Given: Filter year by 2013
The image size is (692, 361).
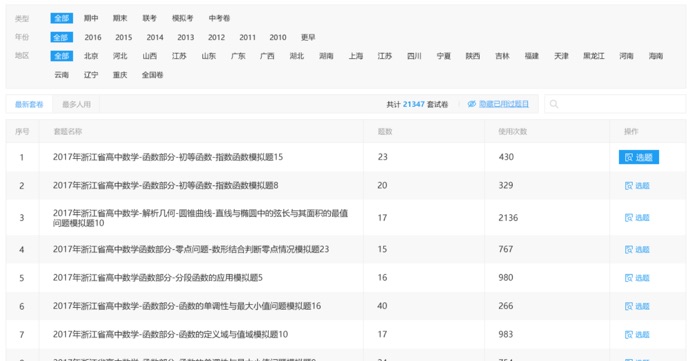Looking at the screenshot, I should click(x=186, y=38).
